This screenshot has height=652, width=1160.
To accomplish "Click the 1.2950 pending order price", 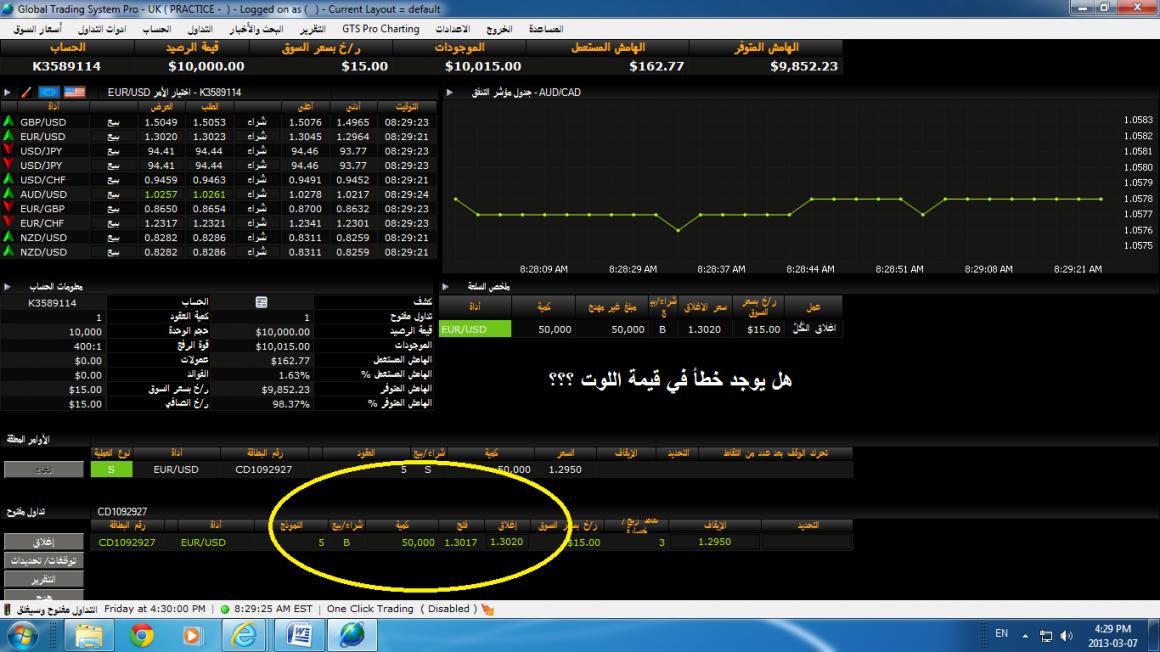I will 565,469.
